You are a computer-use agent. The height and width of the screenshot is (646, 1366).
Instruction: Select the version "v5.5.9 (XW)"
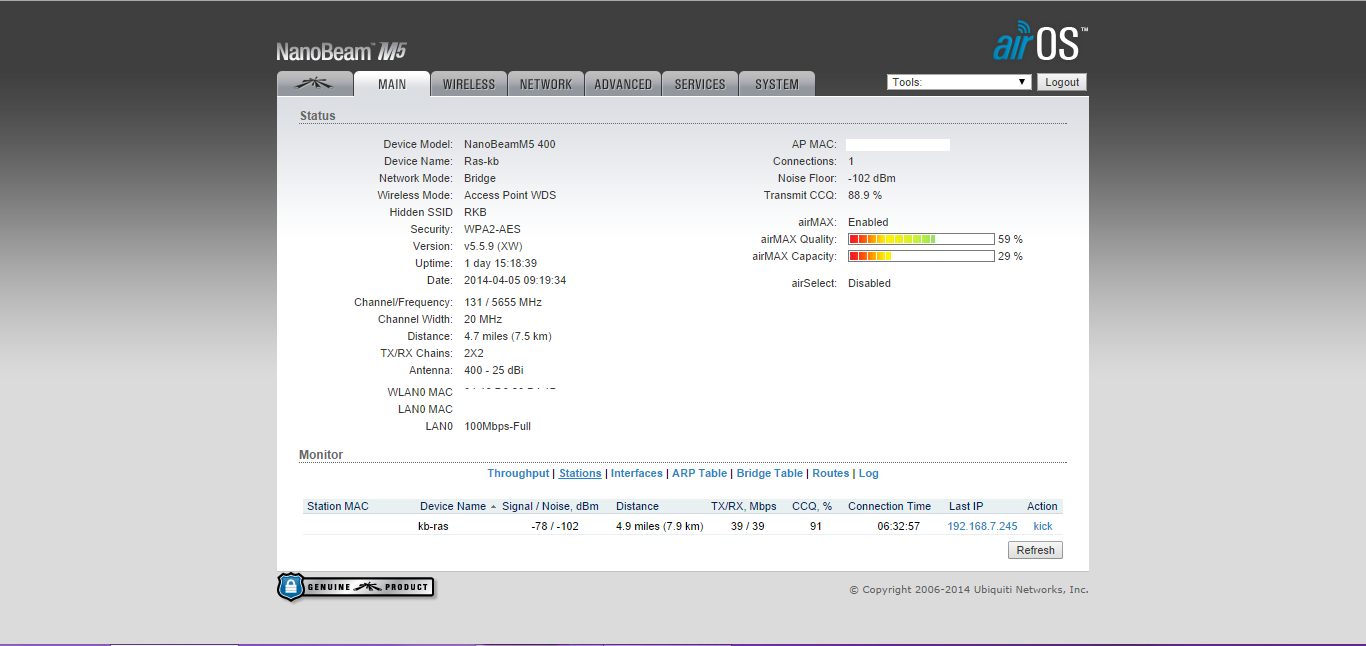click(x=493, y=246)
